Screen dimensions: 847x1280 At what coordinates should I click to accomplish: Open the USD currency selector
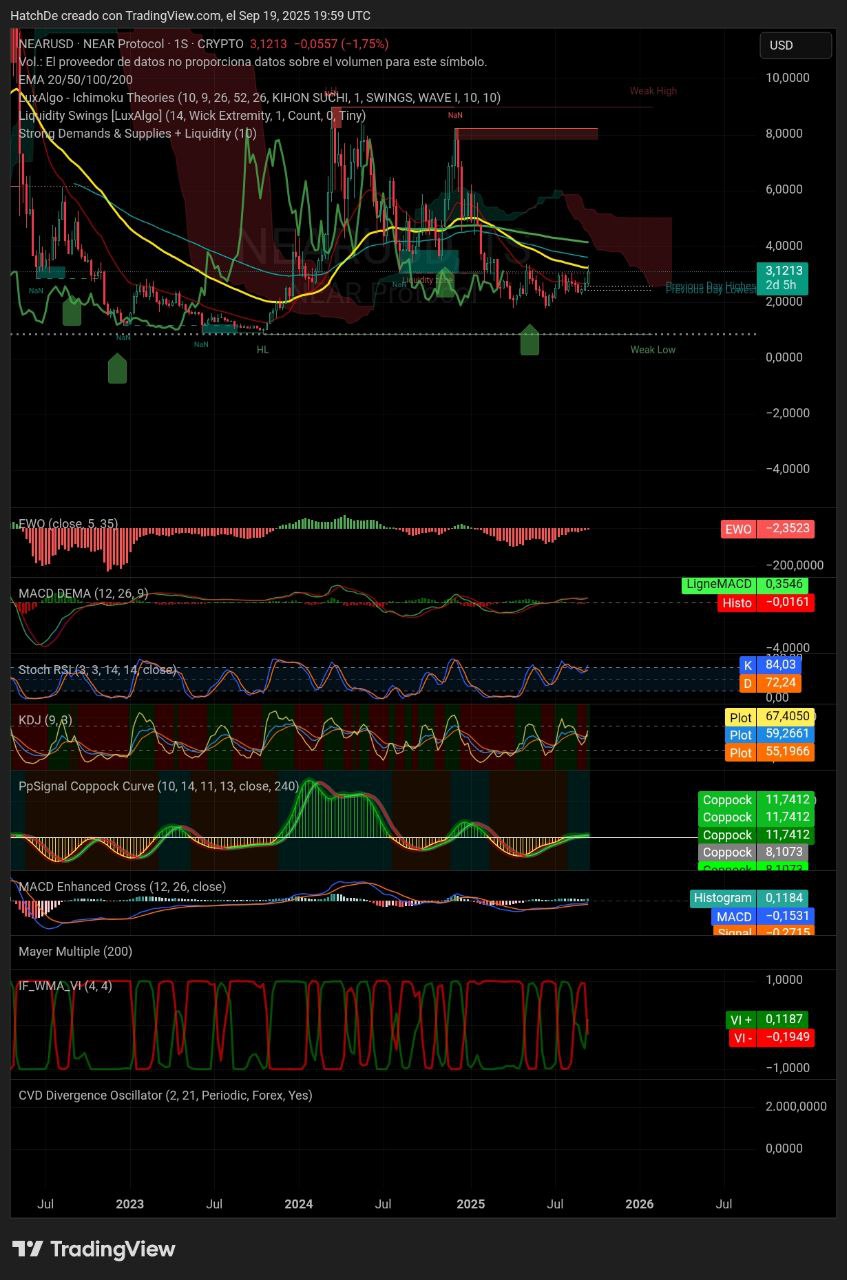tap(795, 45)
